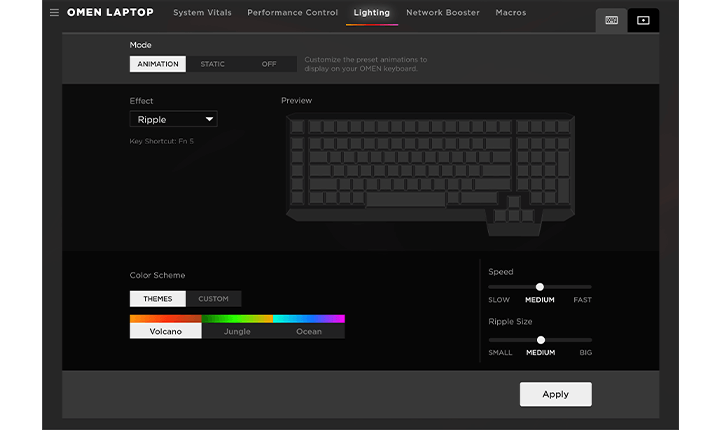Turn lighting mode Off
Screen dimensions: 720x430
pos(269,64)
